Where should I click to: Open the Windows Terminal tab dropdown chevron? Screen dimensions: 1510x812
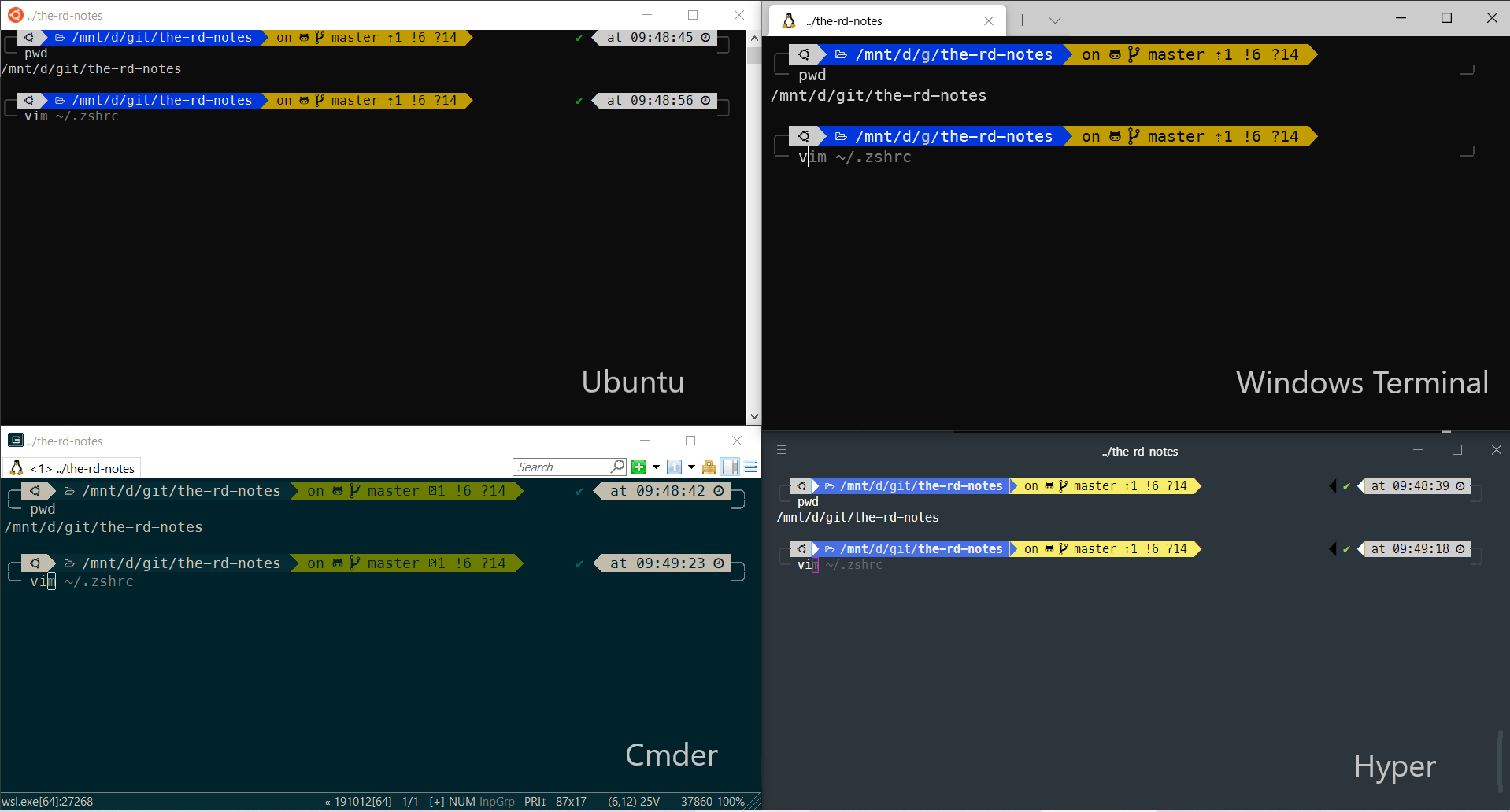coord(1056,20)
